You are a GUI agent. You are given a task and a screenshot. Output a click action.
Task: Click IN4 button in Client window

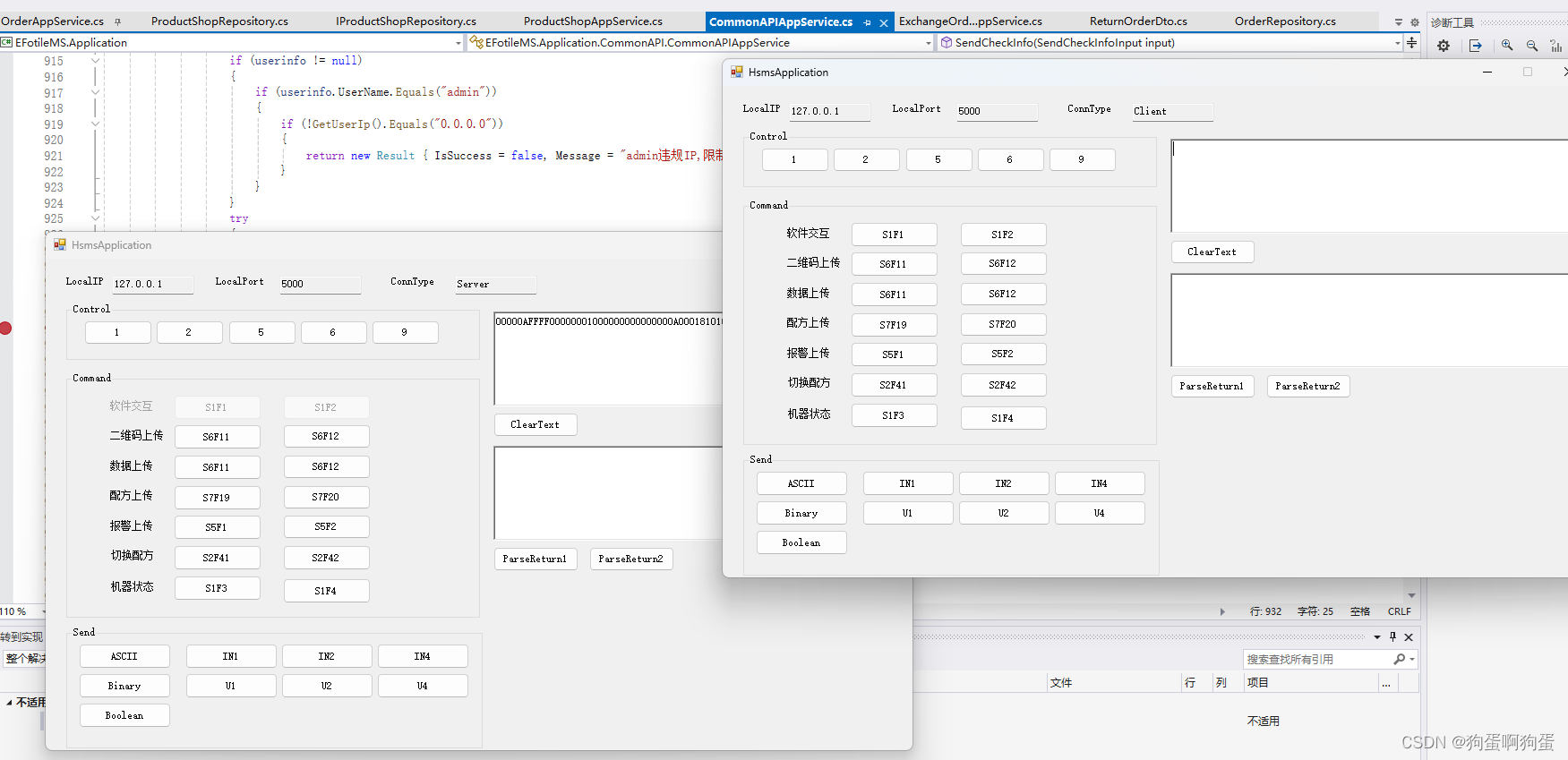pyautogui.click(x=1100, y=483)
